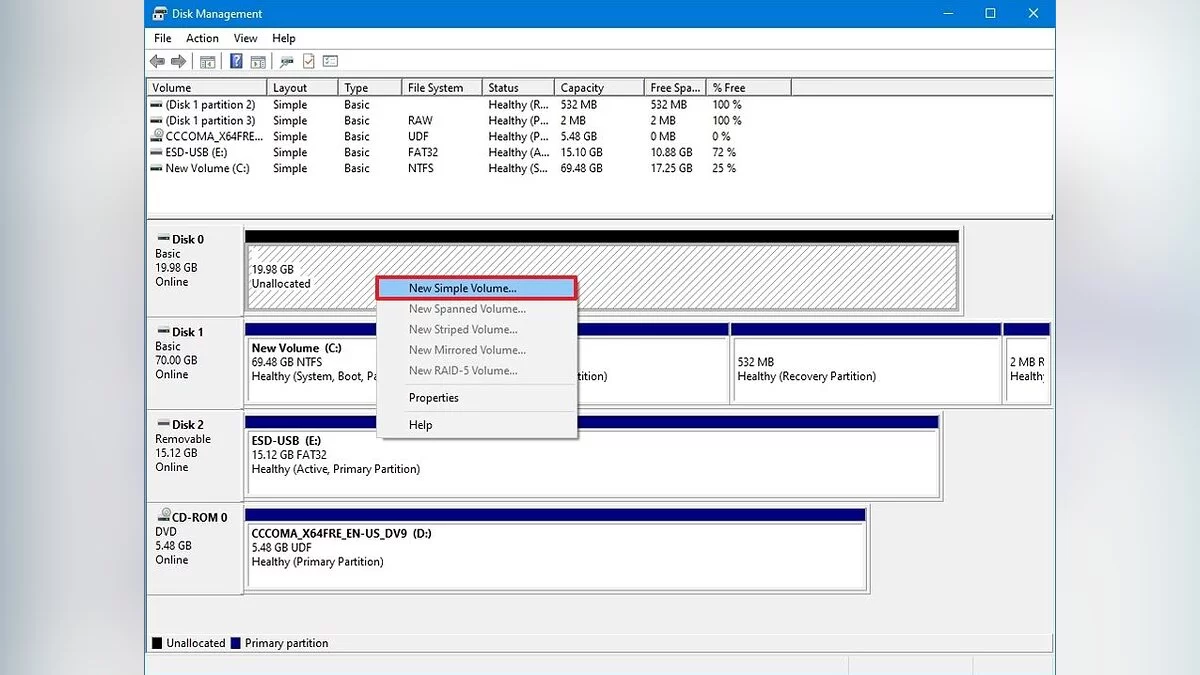This screenshot has width=1200, height=675.
Task: Click the File System column header
Action: 435,88
